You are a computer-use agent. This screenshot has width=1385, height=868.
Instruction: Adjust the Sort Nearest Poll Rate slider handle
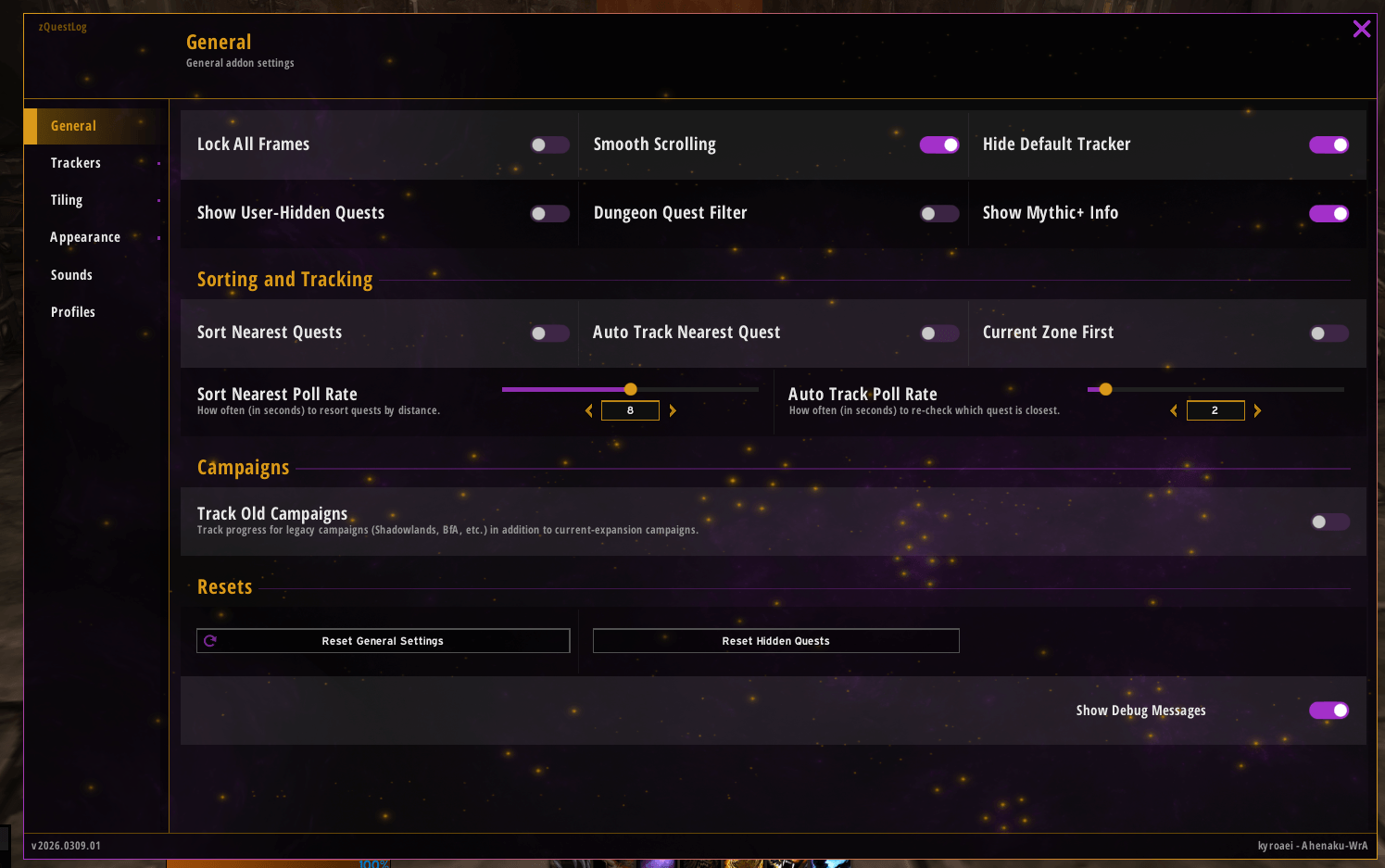tap(631, 389)
